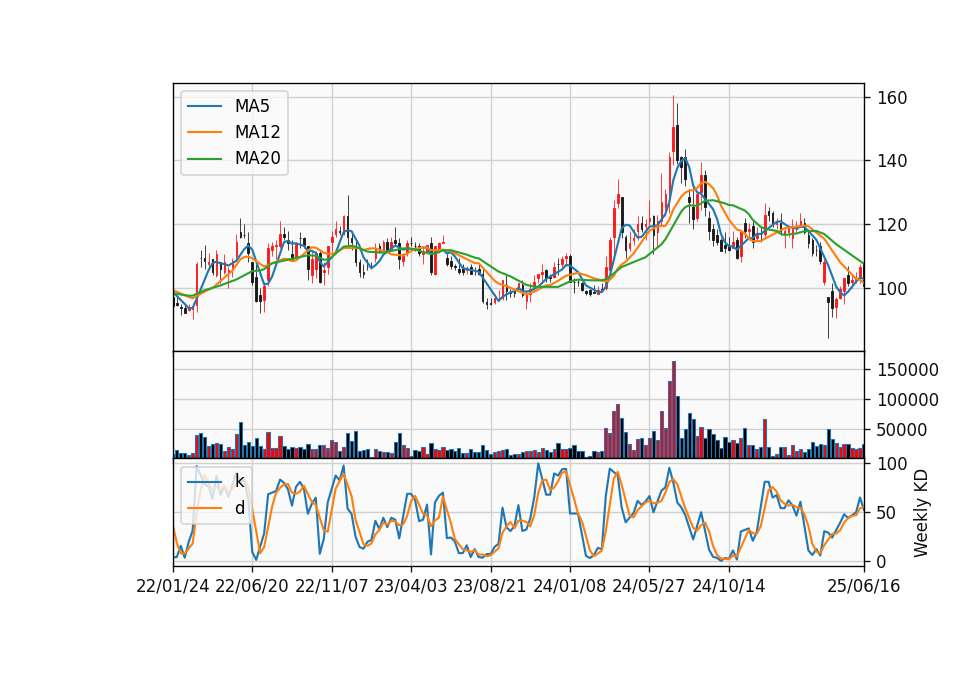960x690 pixels.
Task: Click the 160 price axis label
Action: pos(892,98)
